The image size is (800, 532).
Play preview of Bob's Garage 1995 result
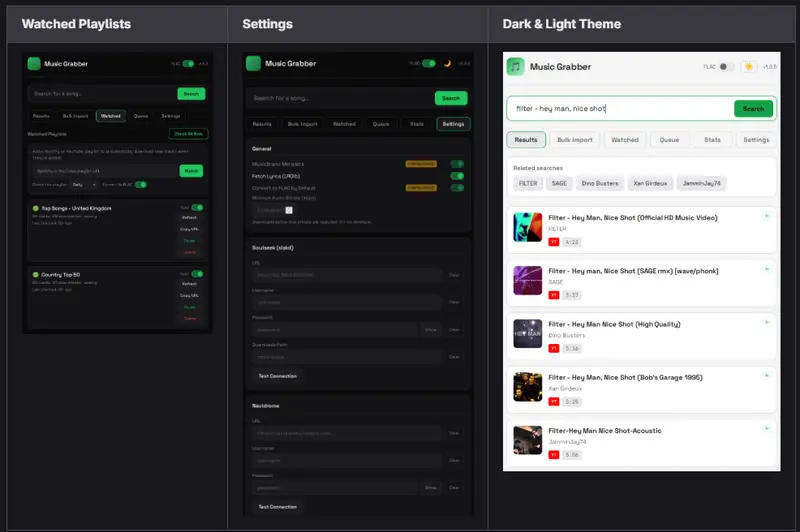click(766, 376)
